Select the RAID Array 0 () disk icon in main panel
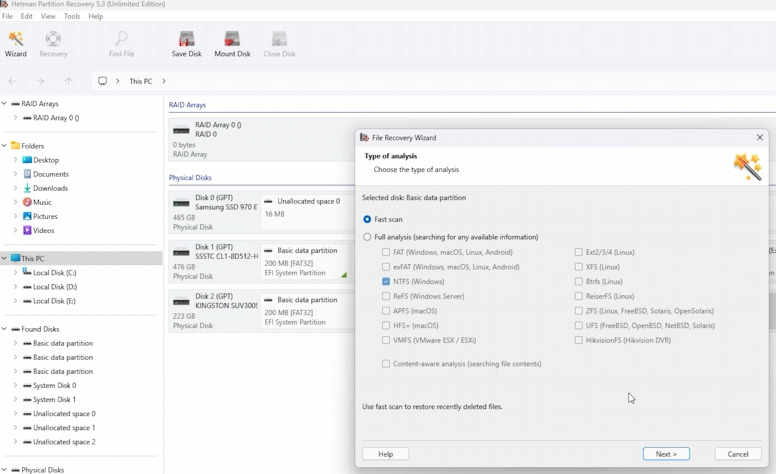The height and width of the screenshot is (474, 776). point(181,131)
